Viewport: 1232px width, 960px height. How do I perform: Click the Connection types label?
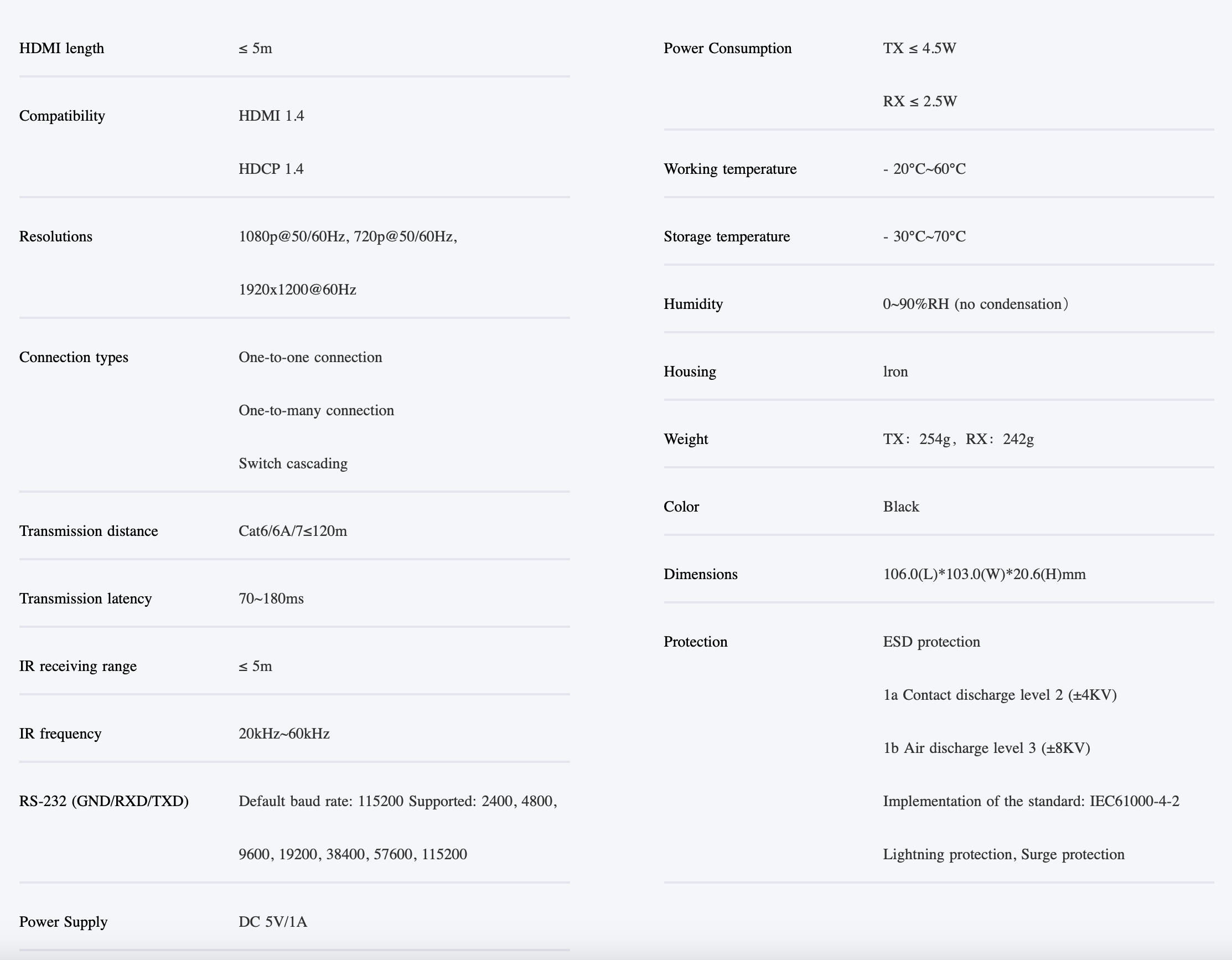(73, 358)
